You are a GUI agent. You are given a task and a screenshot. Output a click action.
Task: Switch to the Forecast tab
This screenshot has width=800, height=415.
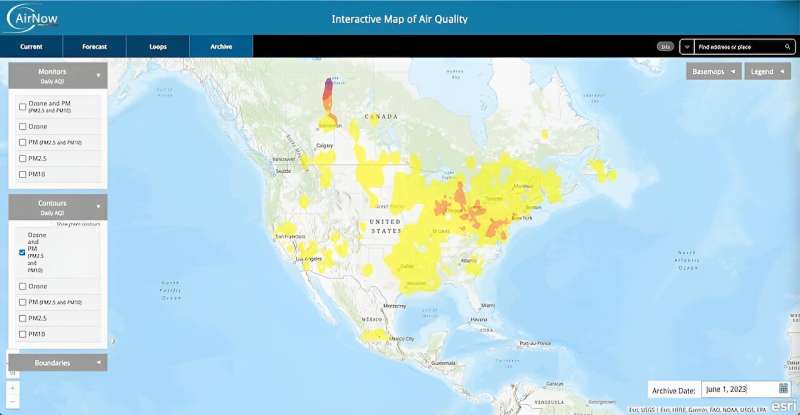[94, 47]
